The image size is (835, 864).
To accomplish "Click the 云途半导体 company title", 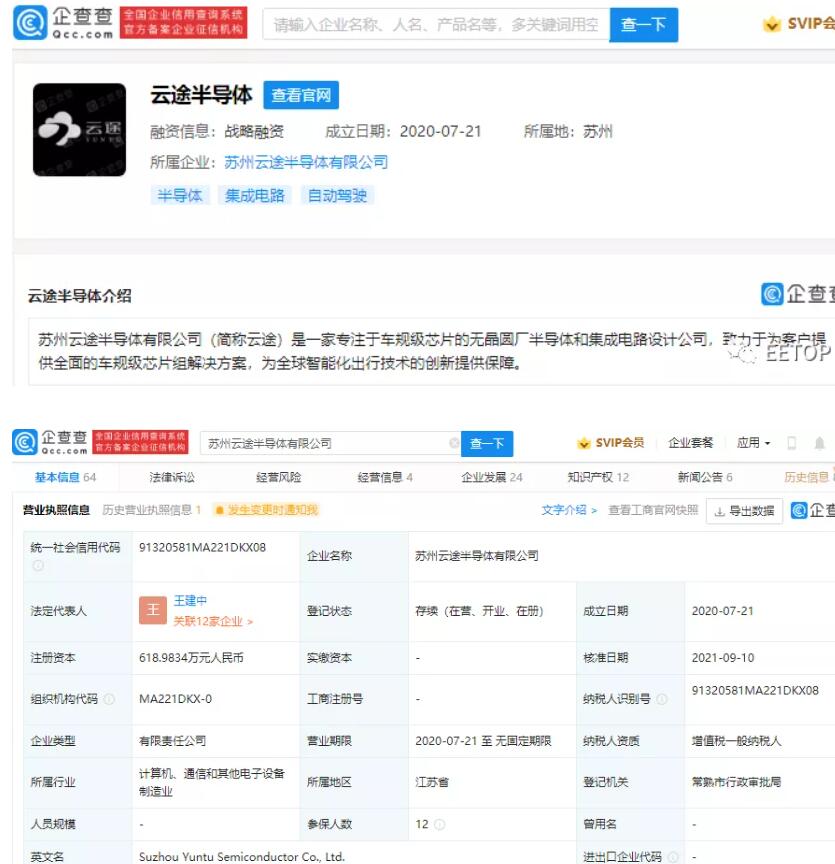I will pos(201,95).
